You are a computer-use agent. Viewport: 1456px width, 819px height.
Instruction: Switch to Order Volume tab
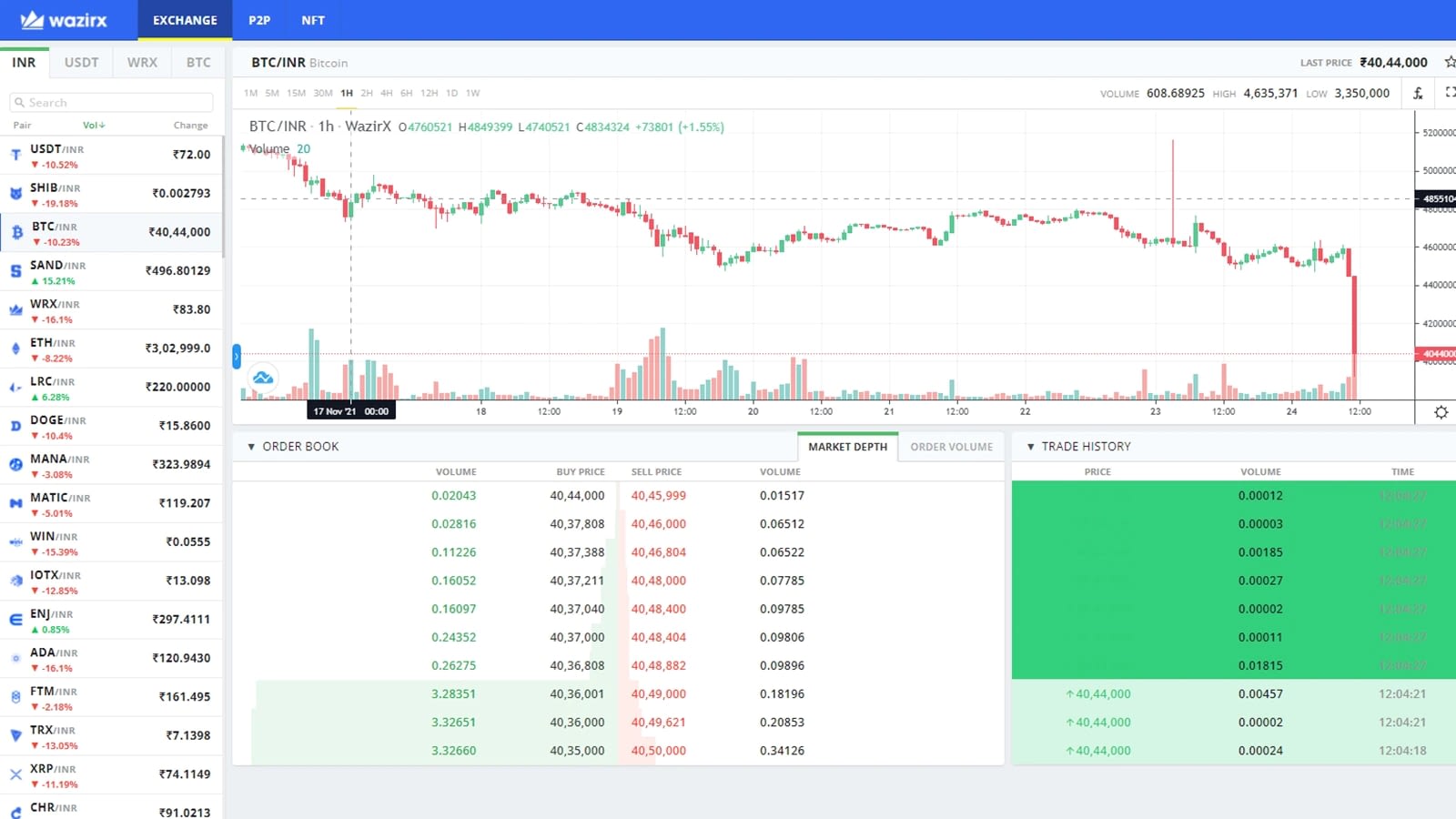point(951,447)
